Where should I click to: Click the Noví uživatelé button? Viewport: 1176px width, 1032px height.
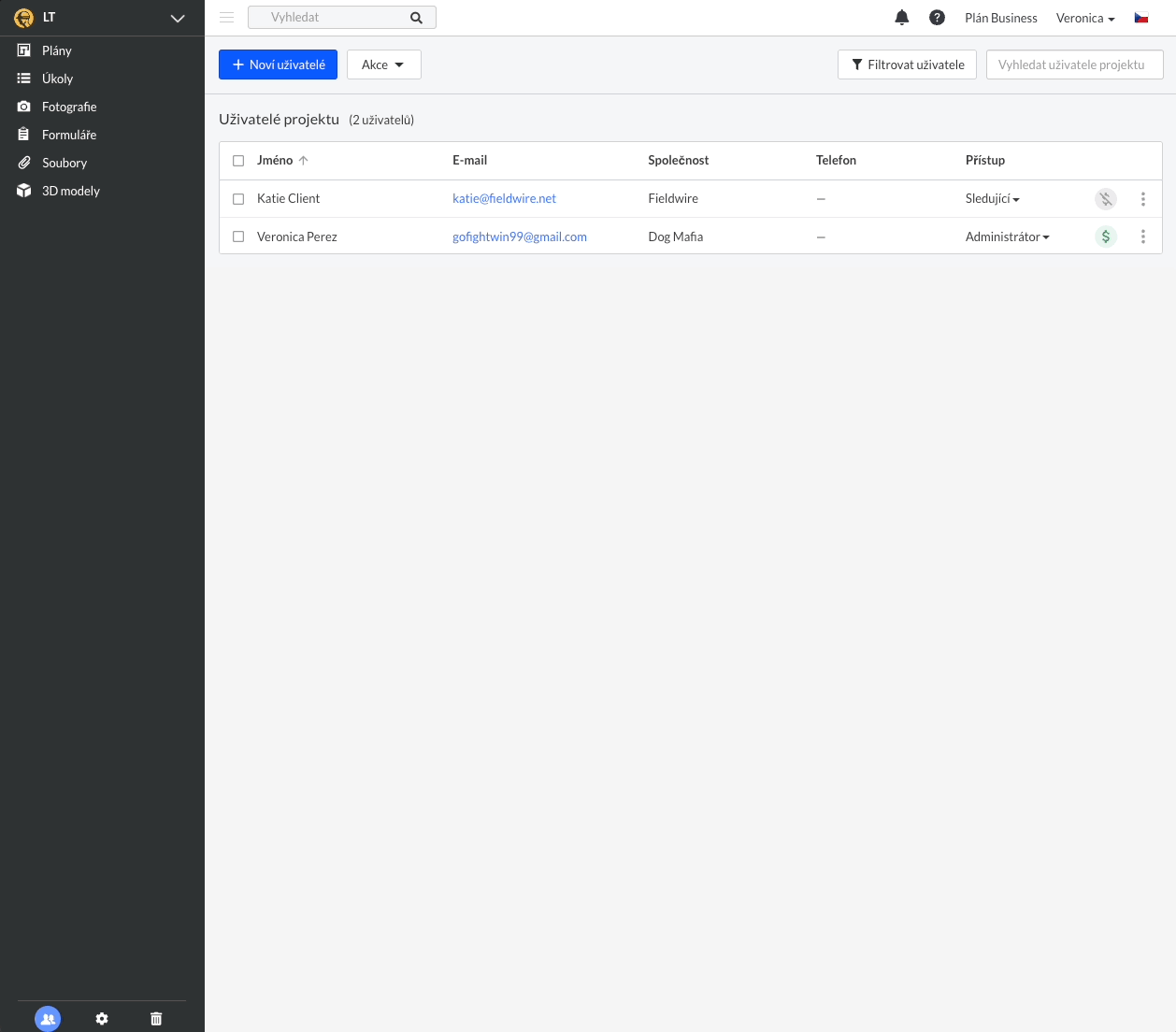click(x=278, y=64)
